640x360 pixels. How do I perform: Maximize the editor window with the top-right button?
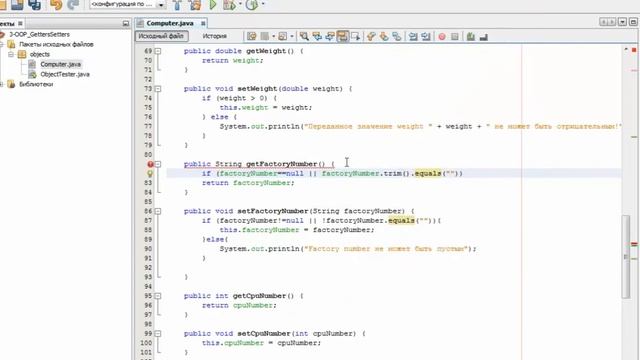pyautogui.click(x=633, y=22)
